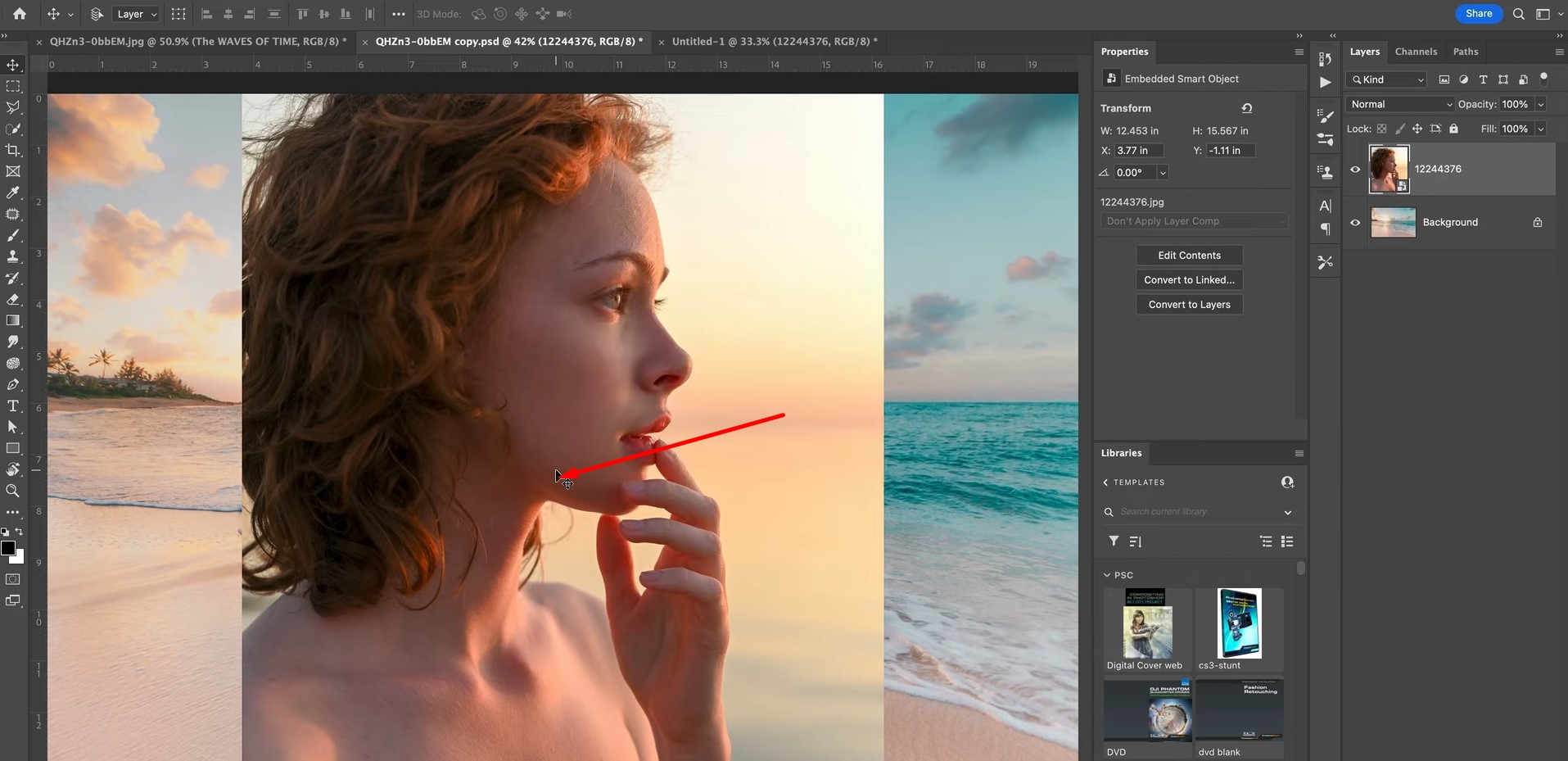The width and height of the screenshot is (1568, 761).
Task: Open the Libraries panel menu
Action: point(1299,453)
